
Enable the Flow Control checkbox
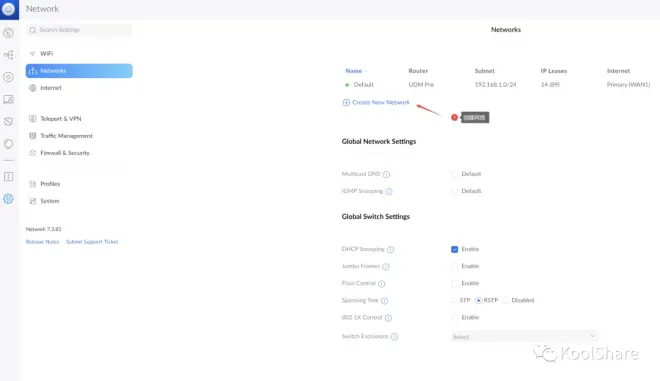[x=455, y=283]
